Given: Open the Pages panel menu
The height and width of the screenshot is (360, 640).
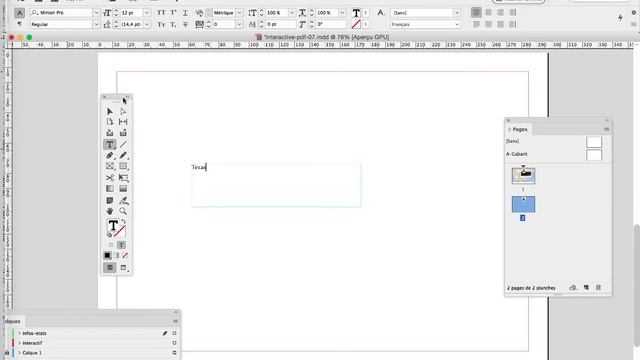Looking at the screenshot, I should pyautogui.click(x=607, y=129).
